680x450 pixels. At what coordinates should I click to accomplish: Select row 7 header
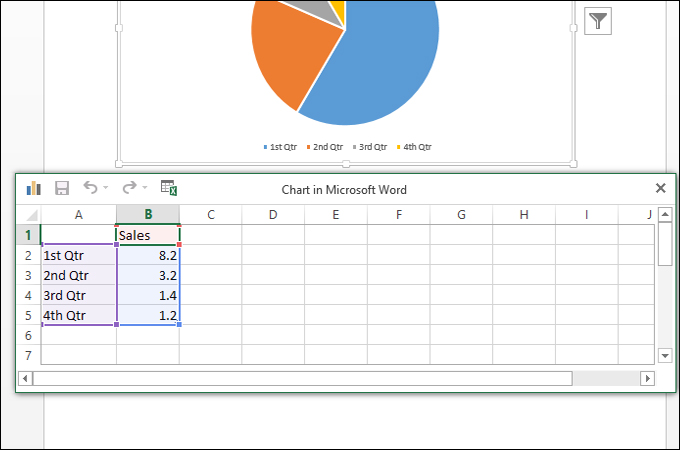pyautogui.click(x=28, y=355)
